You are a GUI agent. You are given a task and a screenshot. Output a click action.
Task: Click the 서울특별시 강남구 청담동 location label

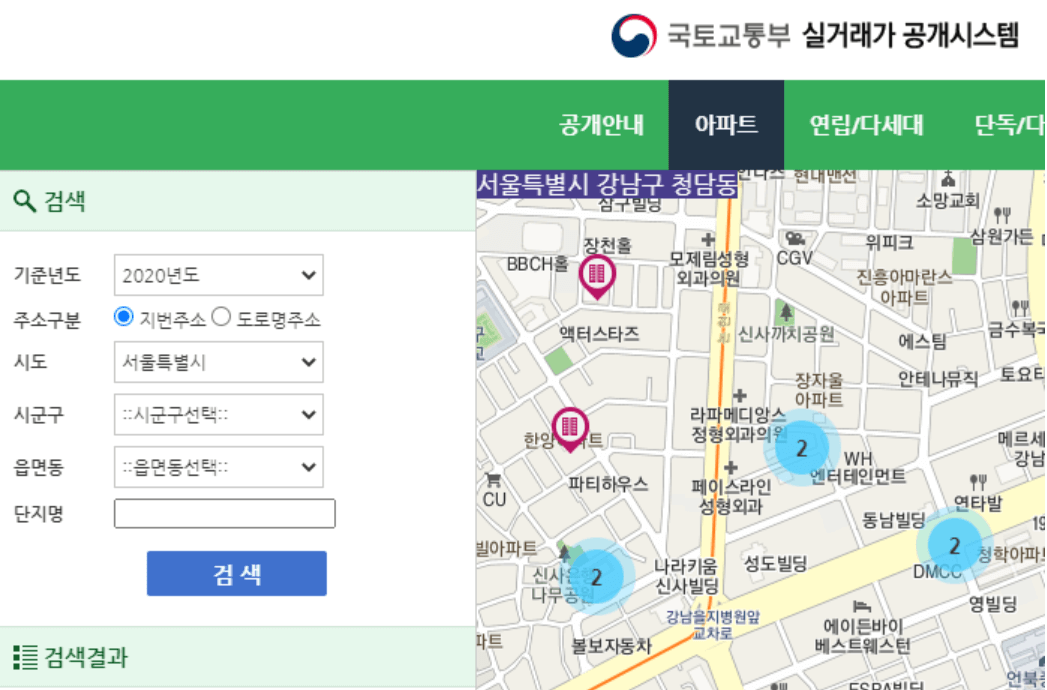click(x=607, y=184)
